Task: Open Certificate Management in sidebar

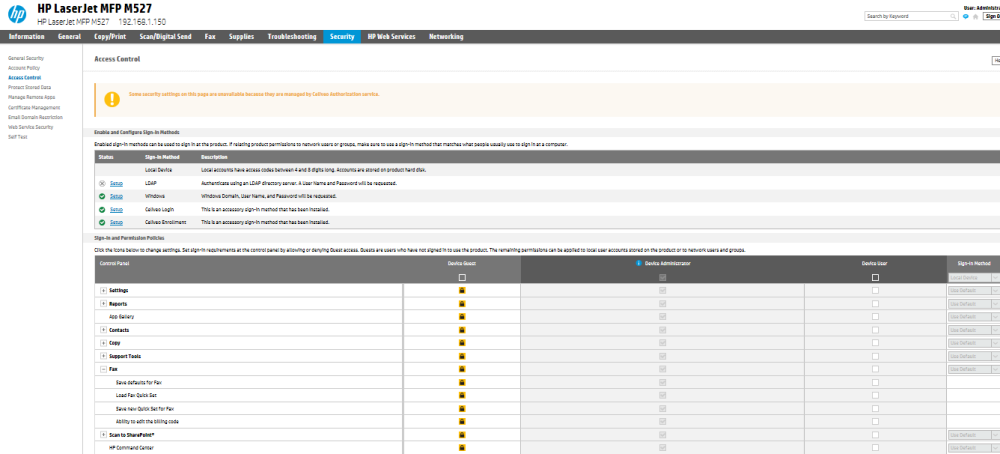Action: 34,107
